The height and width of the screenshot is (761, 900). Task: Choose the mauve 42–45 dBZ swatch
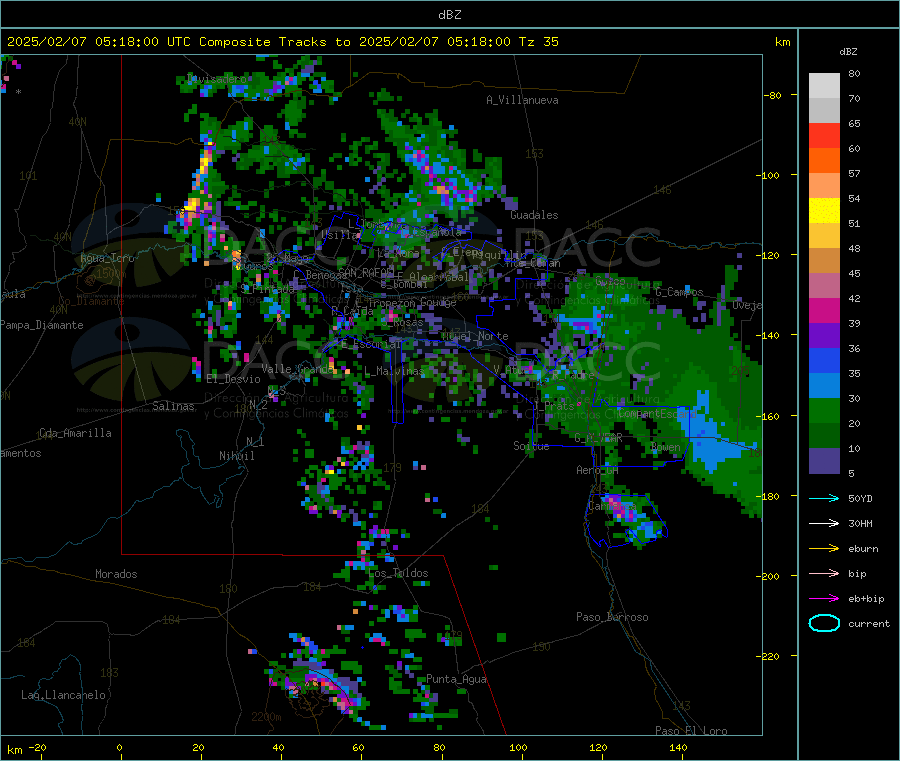(x=824, y=286)
